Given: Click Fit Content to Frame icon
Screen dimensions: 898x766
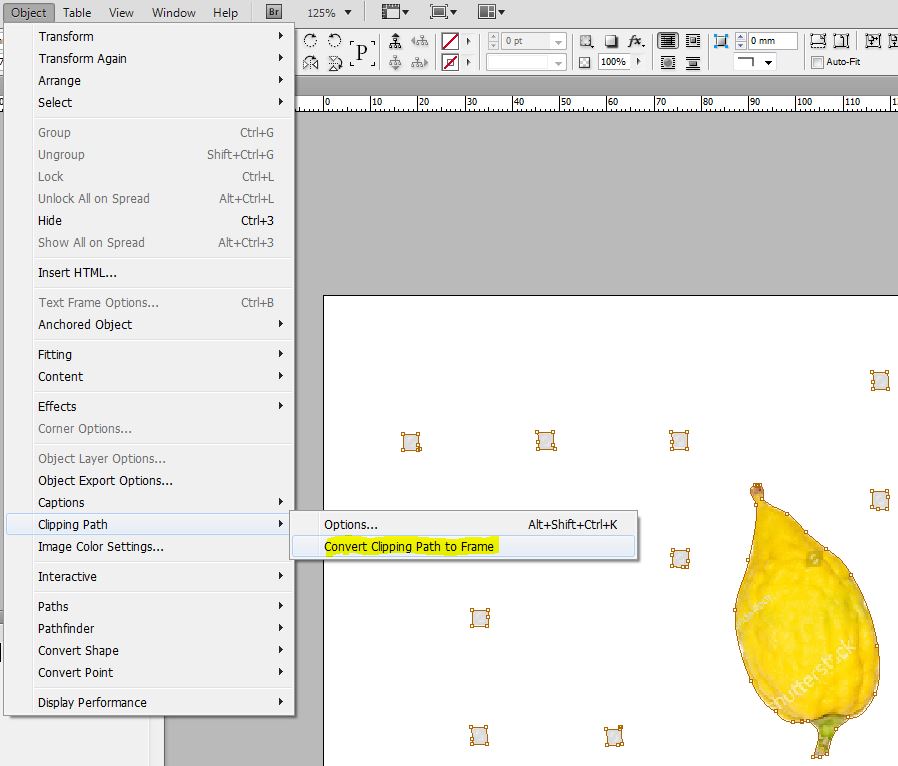Looking at the screenshot, I should (x=873, y=41).
